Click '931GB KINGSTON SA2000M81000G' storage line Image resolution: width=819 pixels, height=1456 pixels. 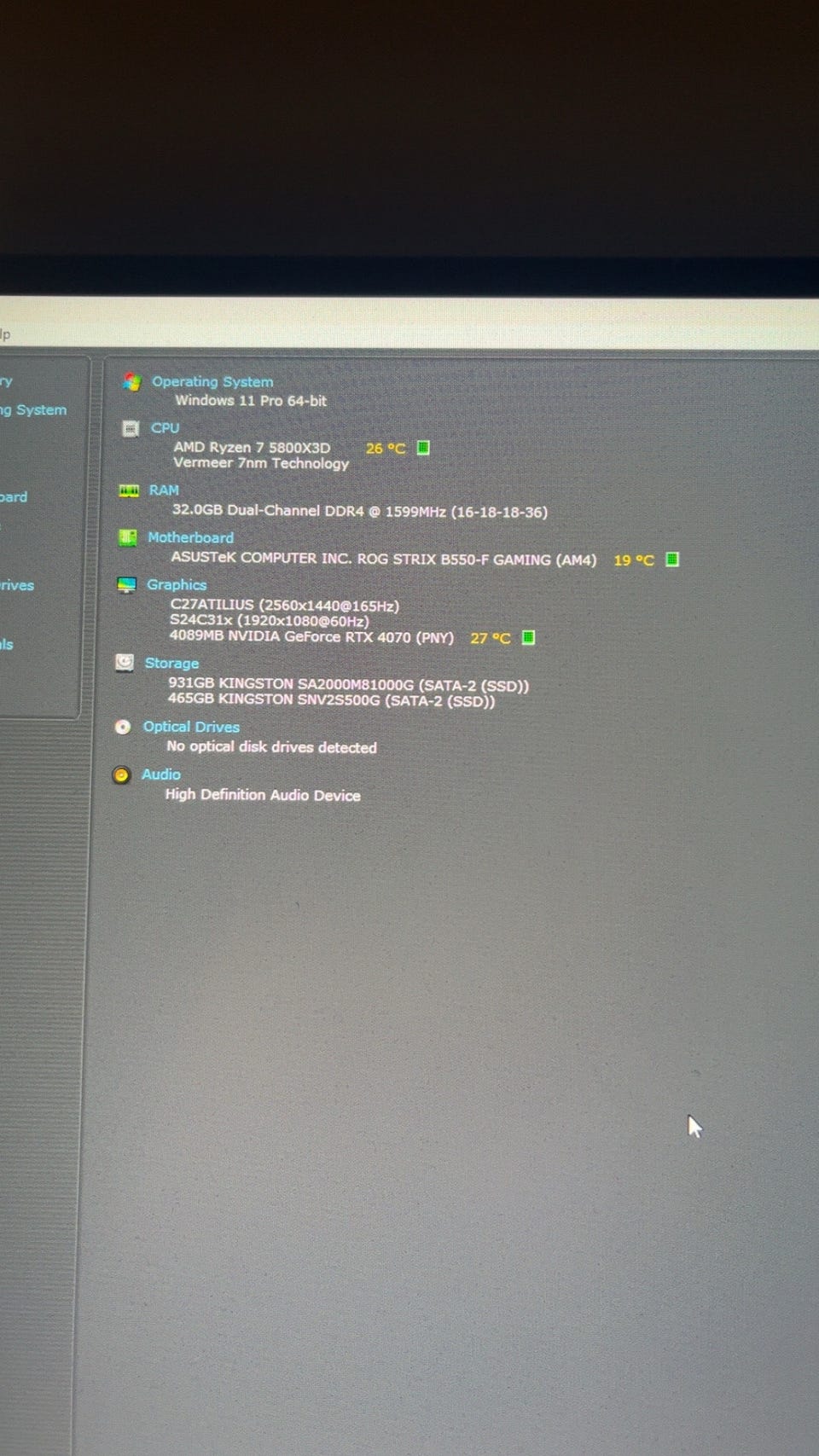click(x=349, y=684)
